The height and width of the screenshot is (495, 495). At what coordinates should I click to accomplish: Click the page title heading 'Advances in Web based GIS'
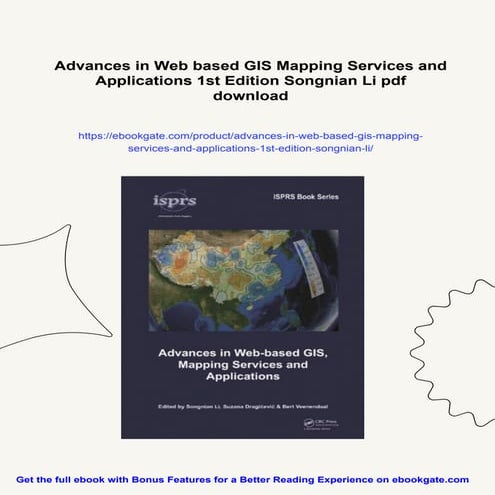[250, 80]
